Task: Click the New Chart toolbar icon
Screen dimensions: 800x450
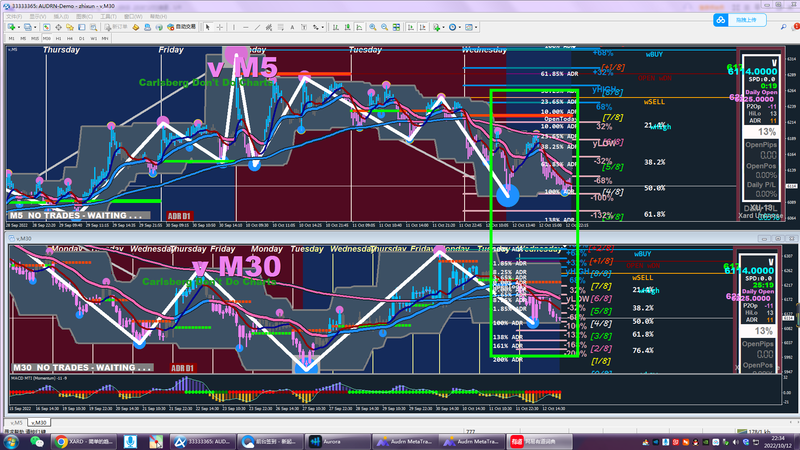Action: [11, 27]
